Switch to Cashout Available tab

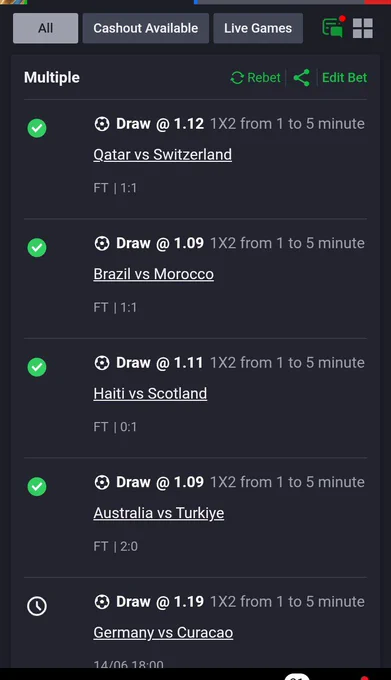tap(146, 28)
